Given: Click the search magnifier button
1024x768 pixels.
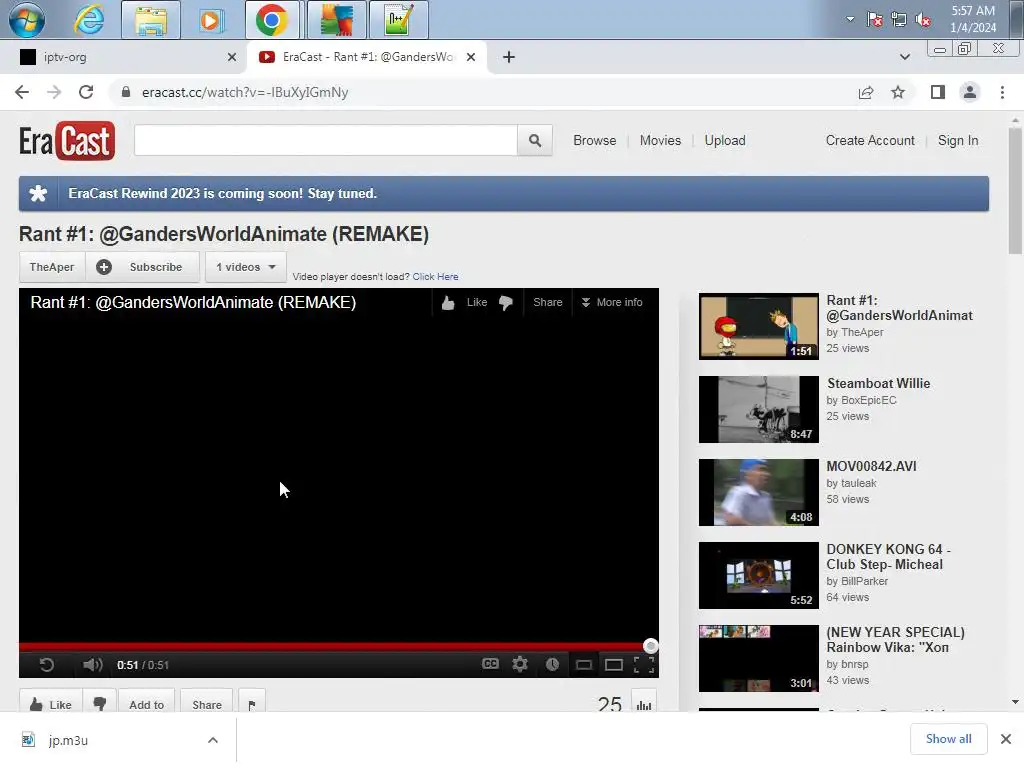Looking at the screenshot, I should click(535, 140).
